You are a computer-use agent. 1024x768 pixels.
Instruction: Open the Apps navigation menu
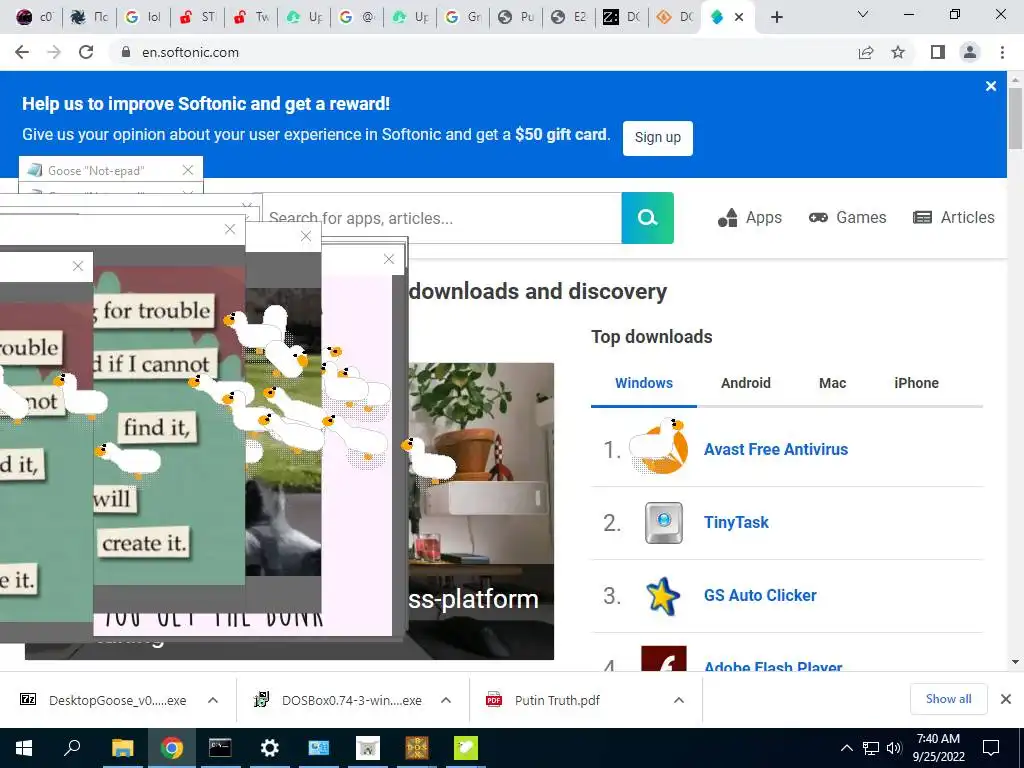(750, 217)
